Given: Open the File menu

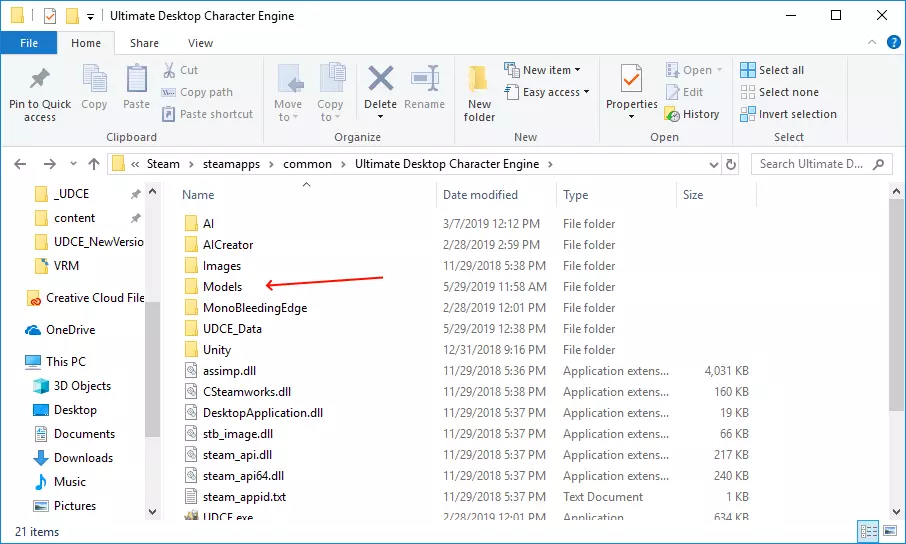Looking at the screenshot, I should point(29,43).
